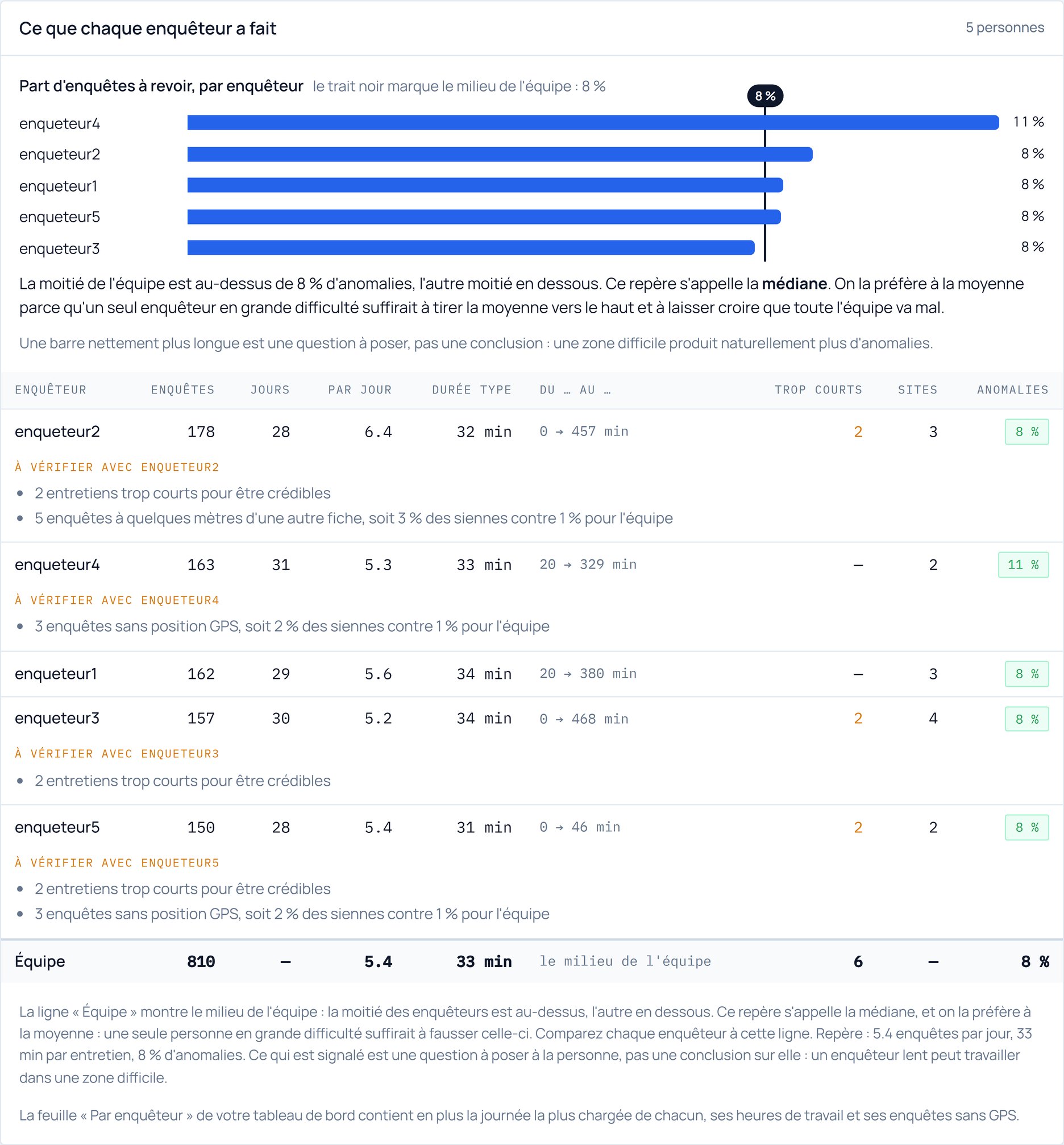Click the '178' enquêtes cell for enqueteur2
Image resolution: width=1064 pixels, height=1145 pixels.
[x=201, y=432]
